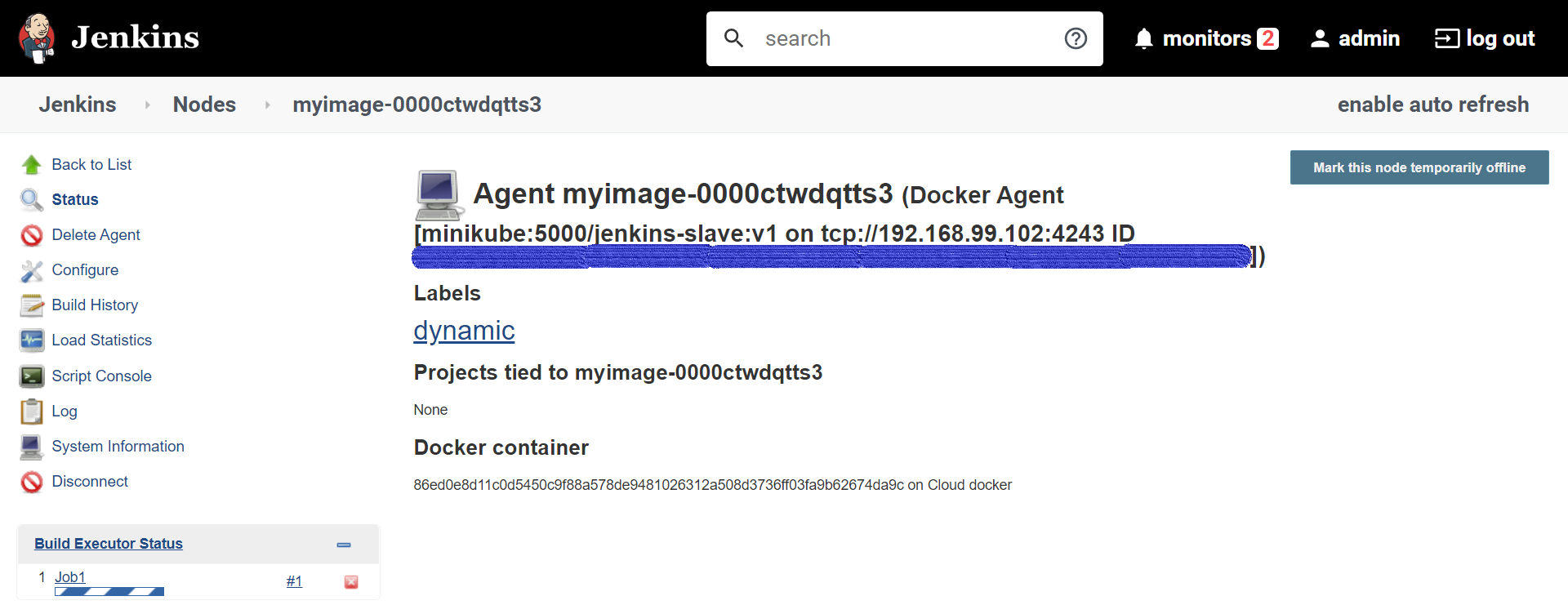Image resolution: width=1568 pixels, height=614 pixels.
Task: Open the dynamic label link
Action: 464,331
